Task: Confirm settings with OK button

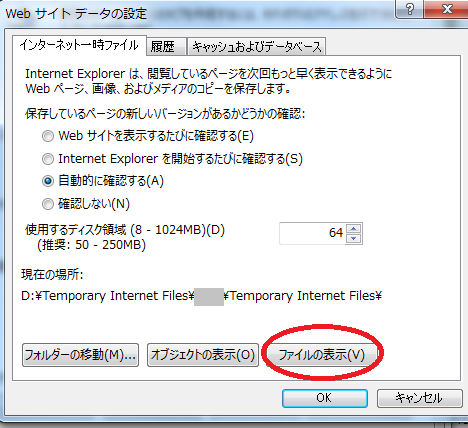Action: click(325, 398)
